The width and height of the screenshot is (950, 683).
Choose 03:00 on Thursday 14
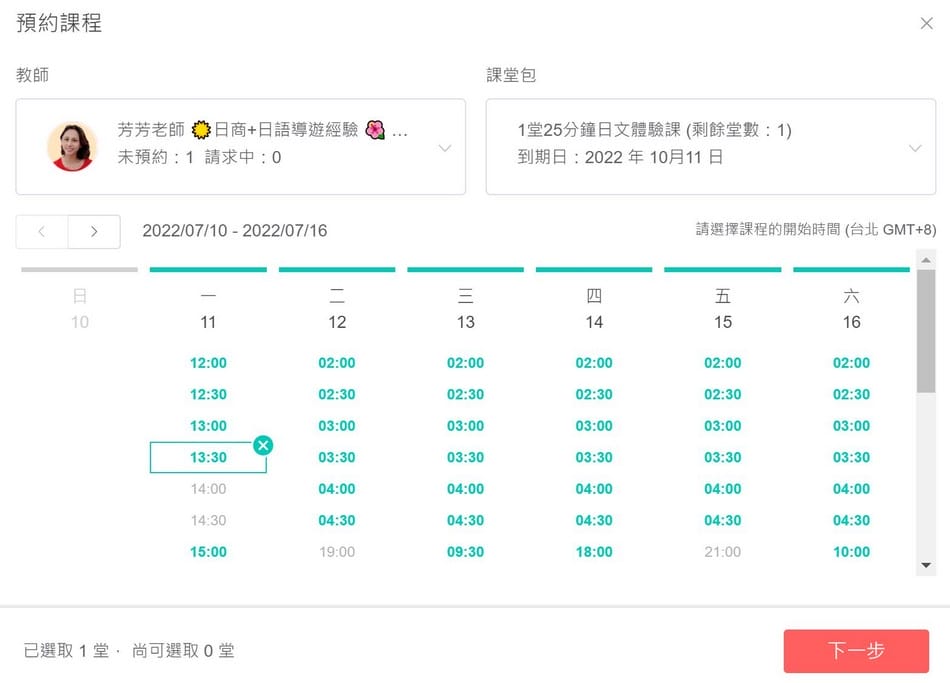[594, 426]
